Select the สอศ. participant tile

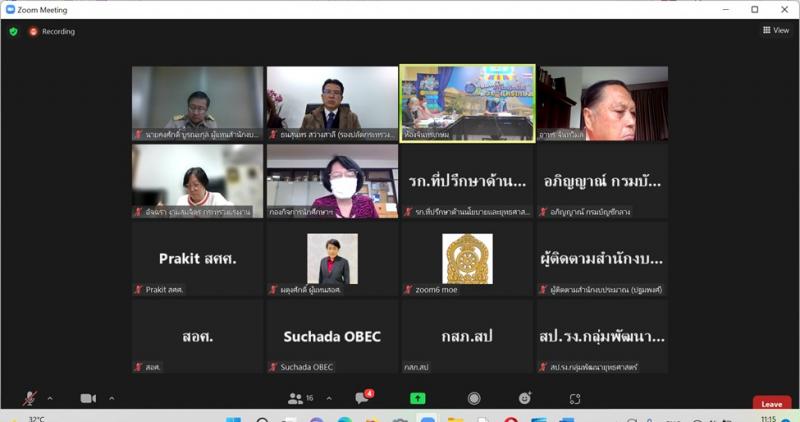[197, 336]
